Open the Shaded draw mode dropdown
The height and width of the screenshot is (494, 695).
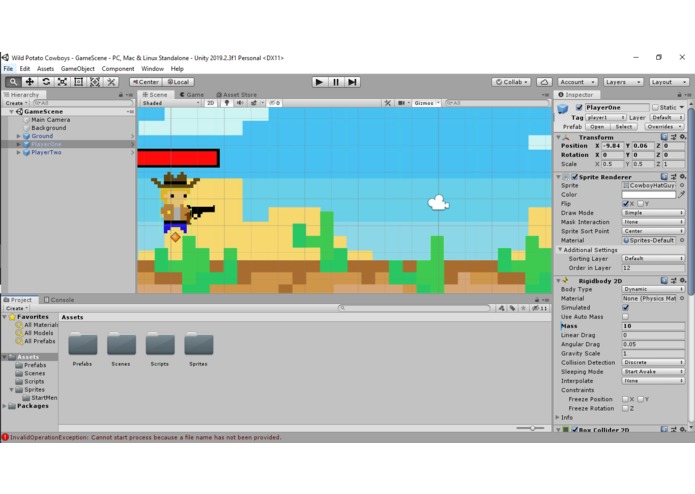pyautogui.click(x=171, y=103)
